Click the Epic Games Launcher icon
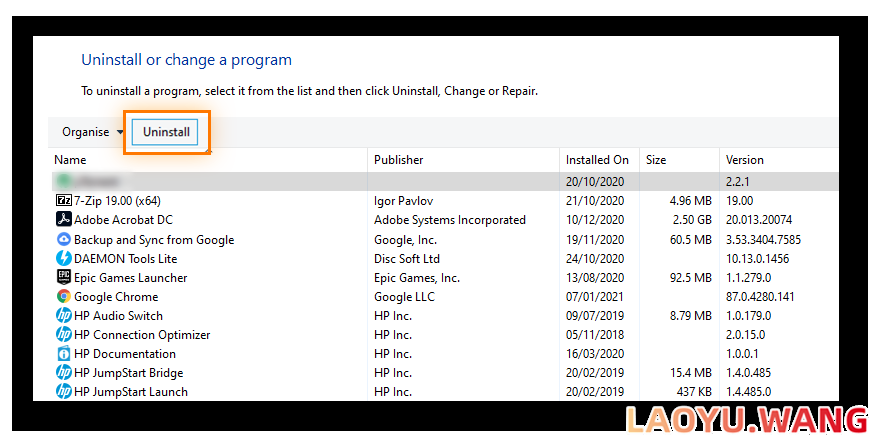This screenshot has height=438, width=873. click(64, 277)
